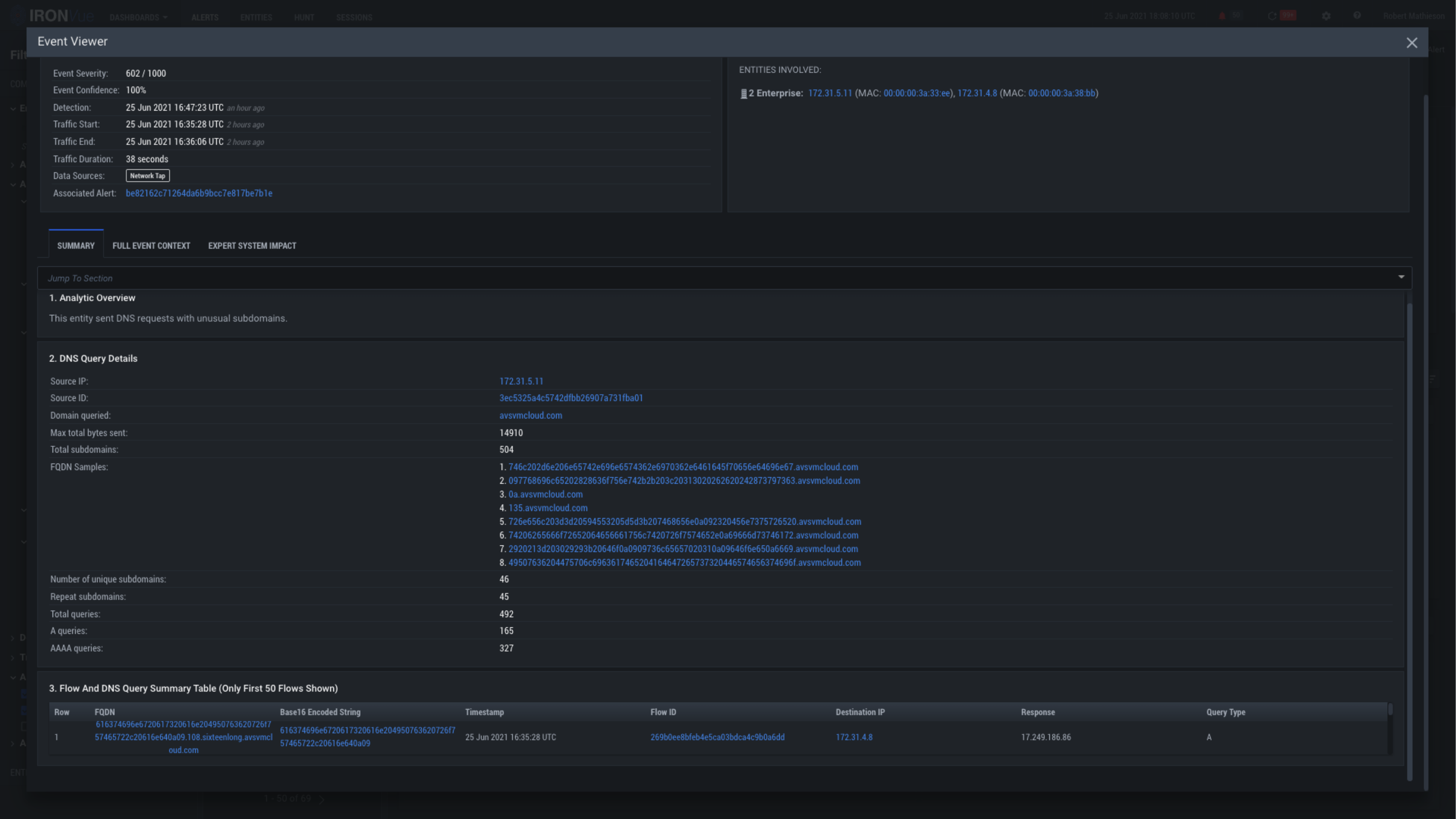Open the Expert System Impact tab

click(252, 246)
